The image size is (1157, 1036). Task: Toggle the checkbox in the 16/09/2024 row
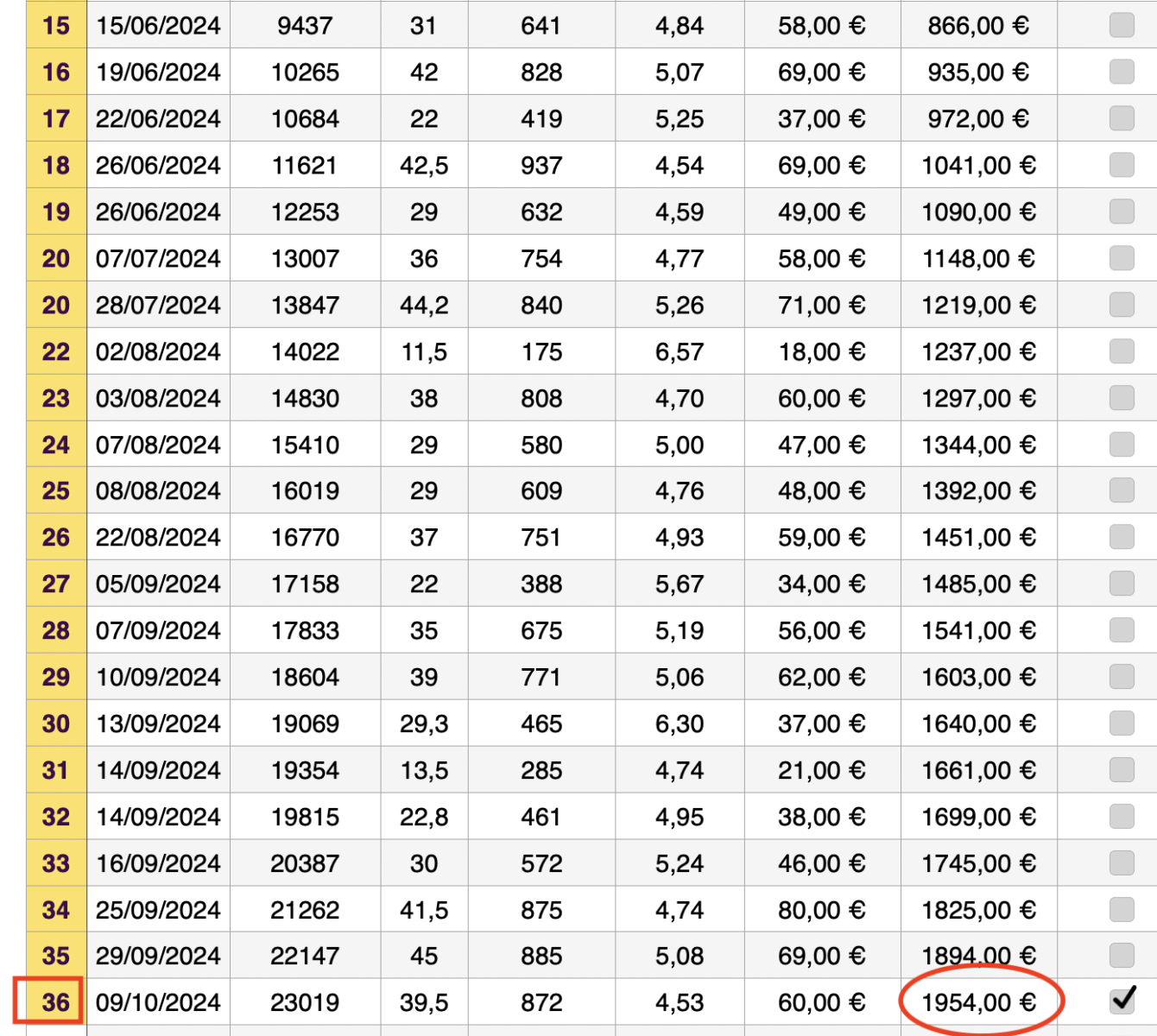click(x=1122, y=862)
